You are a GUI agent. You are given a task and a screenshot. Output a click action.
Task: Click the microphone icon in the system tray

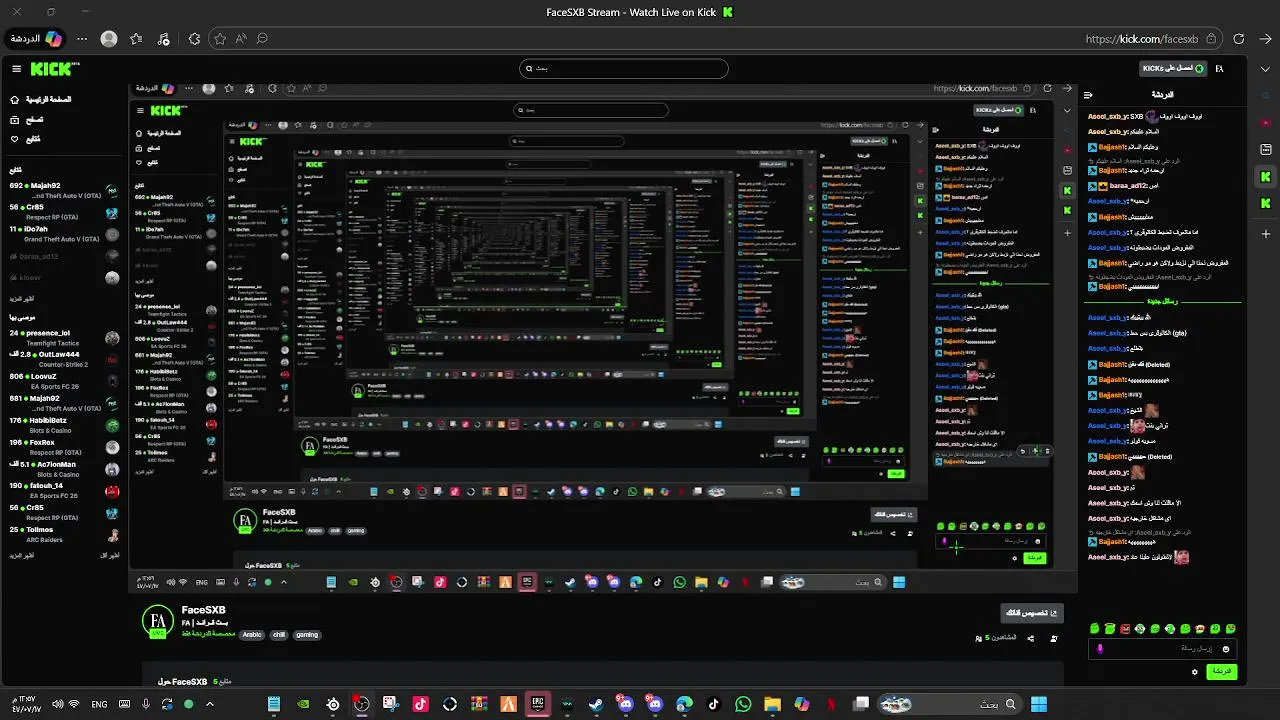(146, 704)
